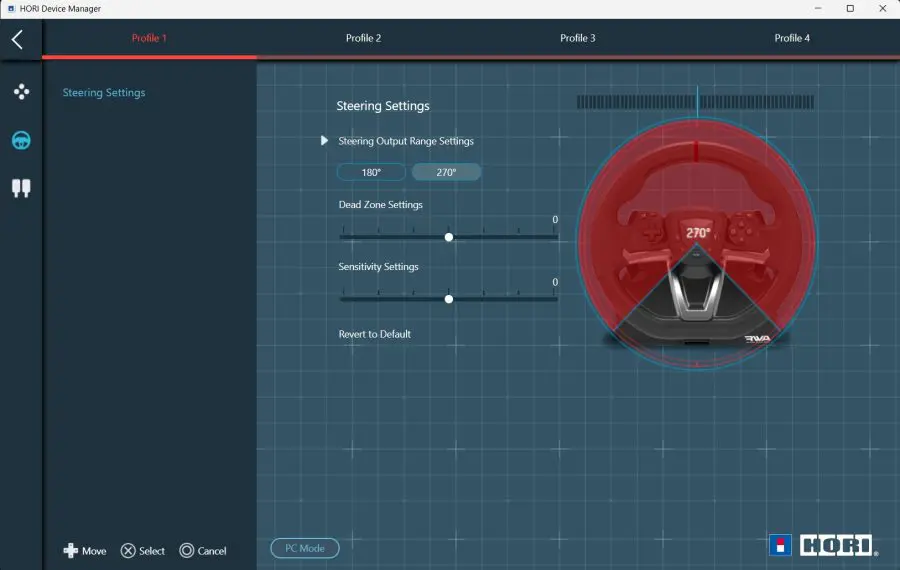The width and height of the screenshot is (900, 570).
Task: Click the Steering Settings heading
Action: coord(383,106)
